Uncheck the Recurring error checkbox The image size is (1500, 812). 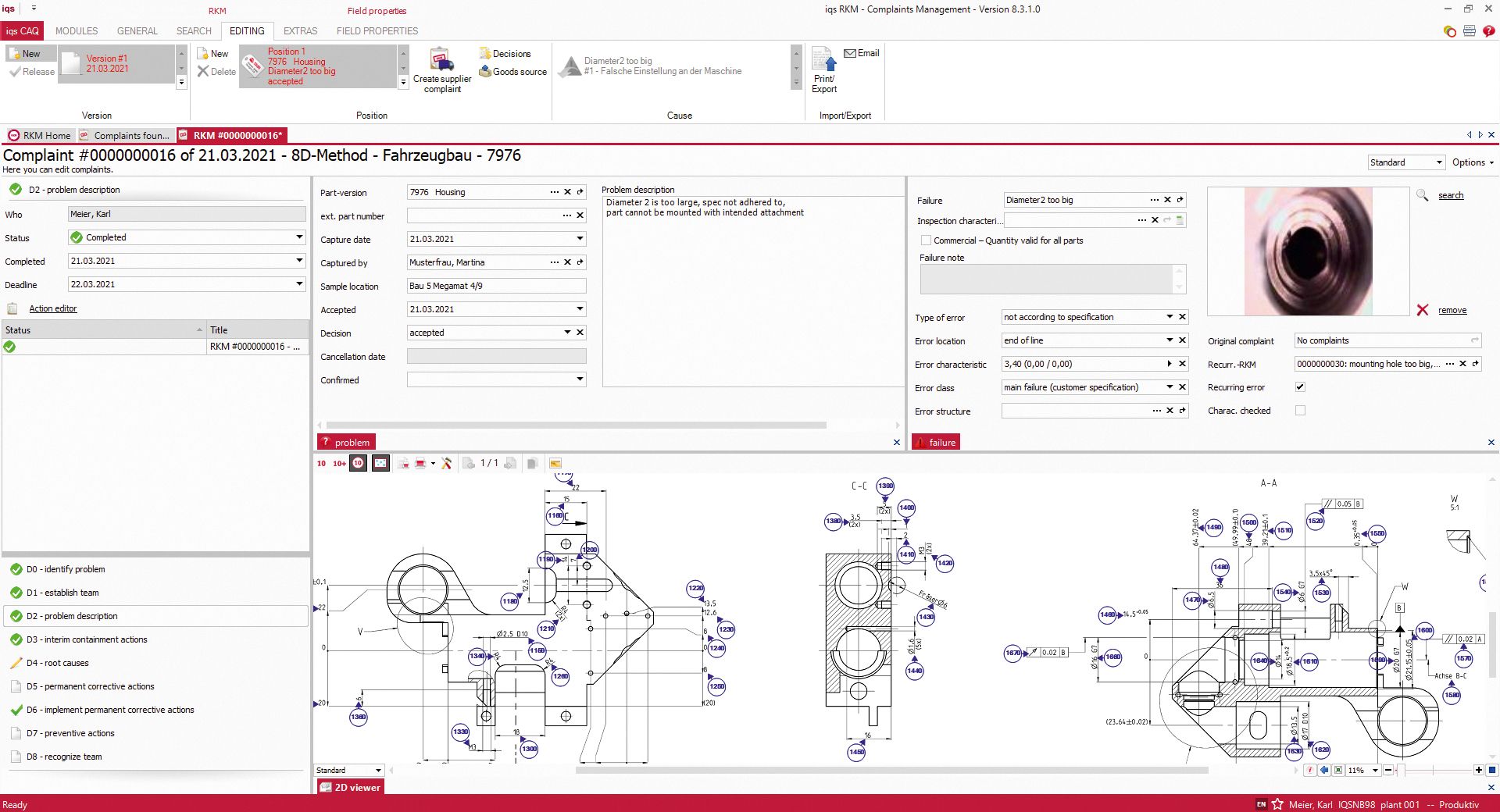[1300, 386]
